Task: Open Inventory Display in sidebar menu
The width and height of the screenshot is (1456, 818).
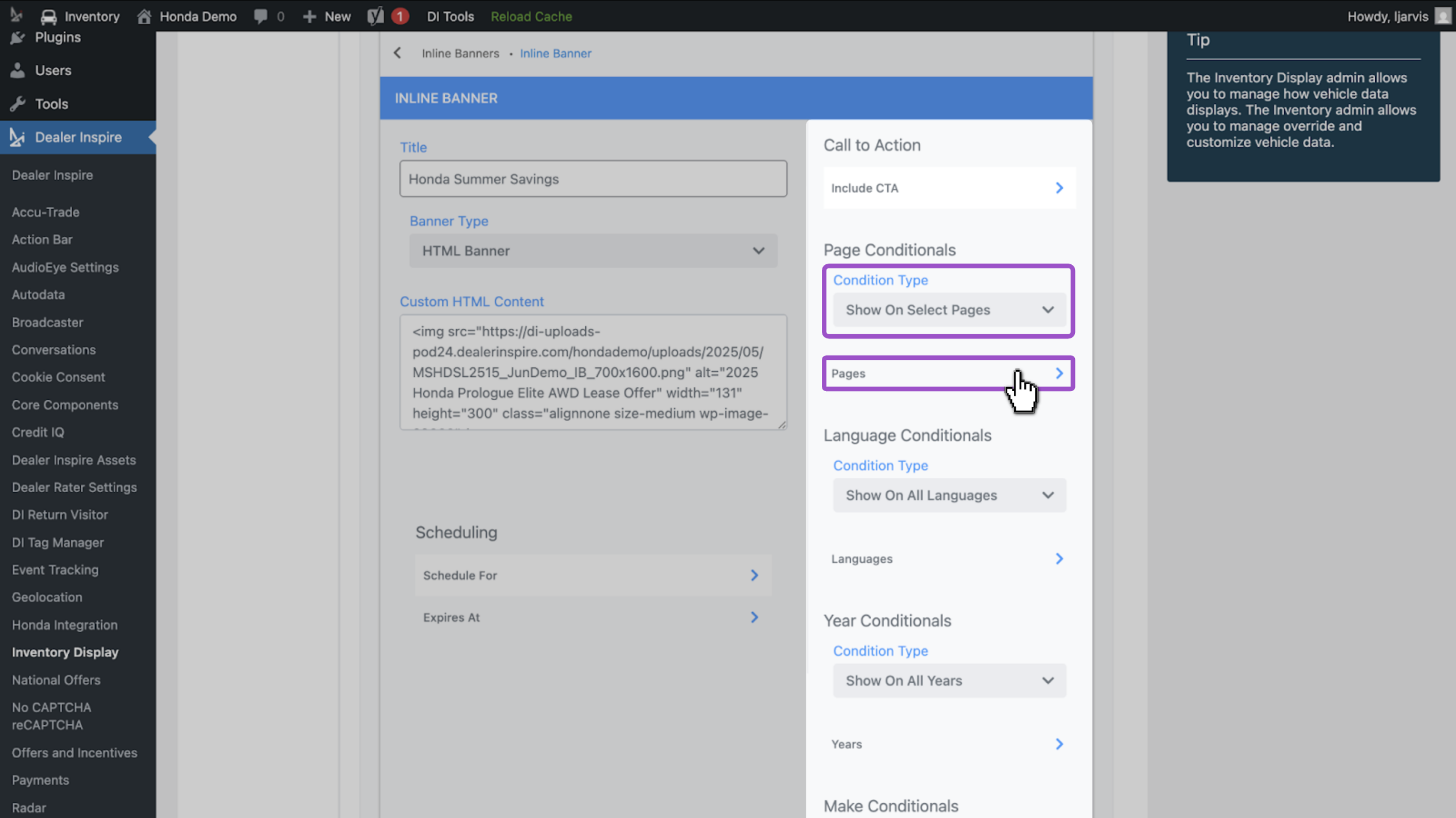Action: pyautogui.click(x=65, y=652)
